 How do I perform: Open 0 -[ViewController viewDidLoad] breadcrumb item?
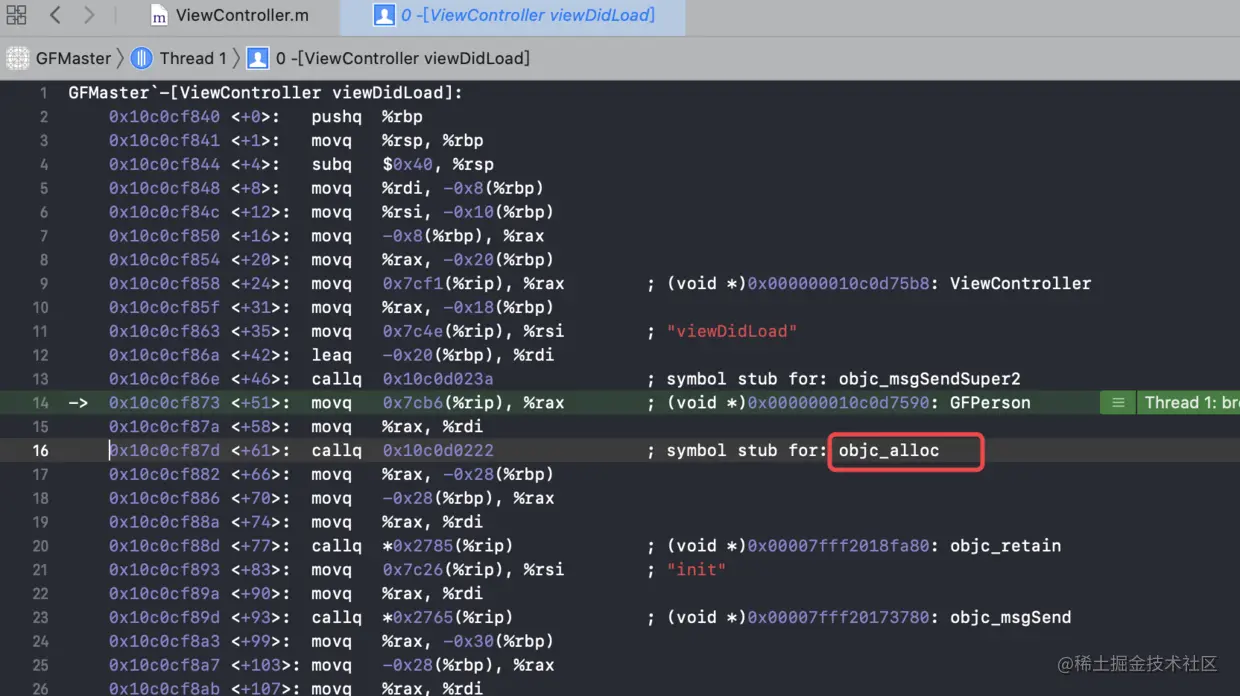pyautogui.click(x=402, y=58)
